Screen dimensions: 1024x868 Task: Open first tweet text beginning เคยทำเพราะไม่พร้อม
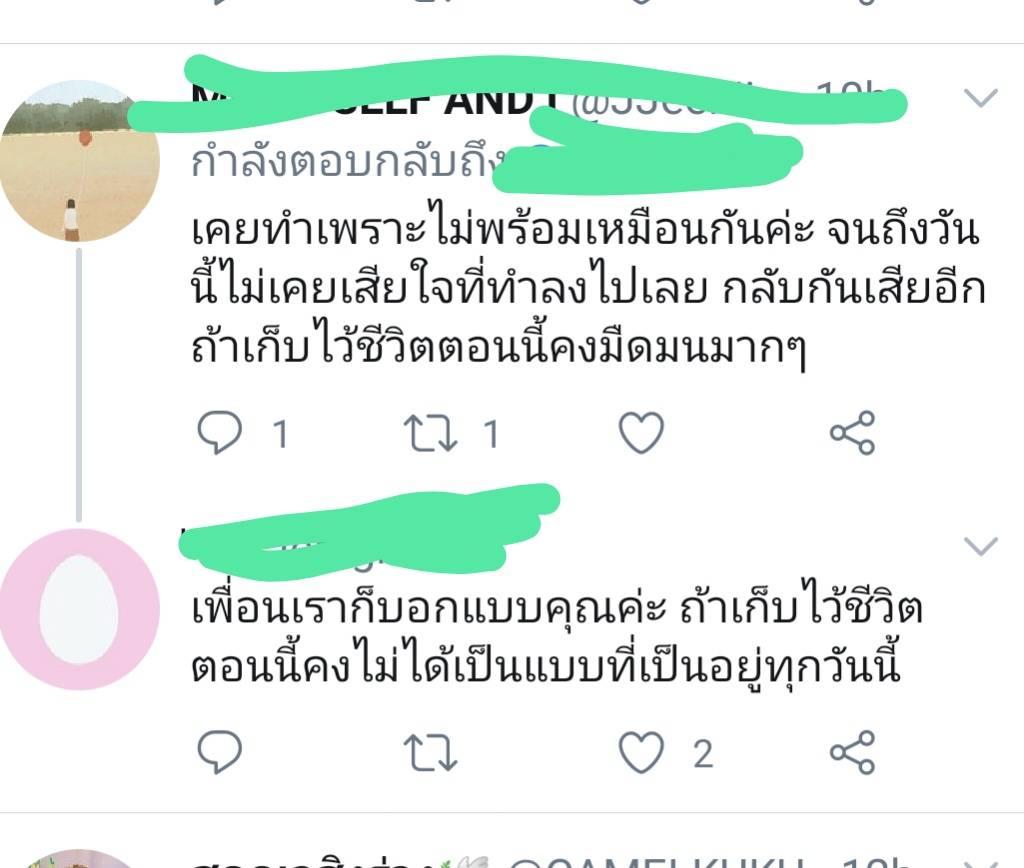pyautogui.click(x=588, y=289)
